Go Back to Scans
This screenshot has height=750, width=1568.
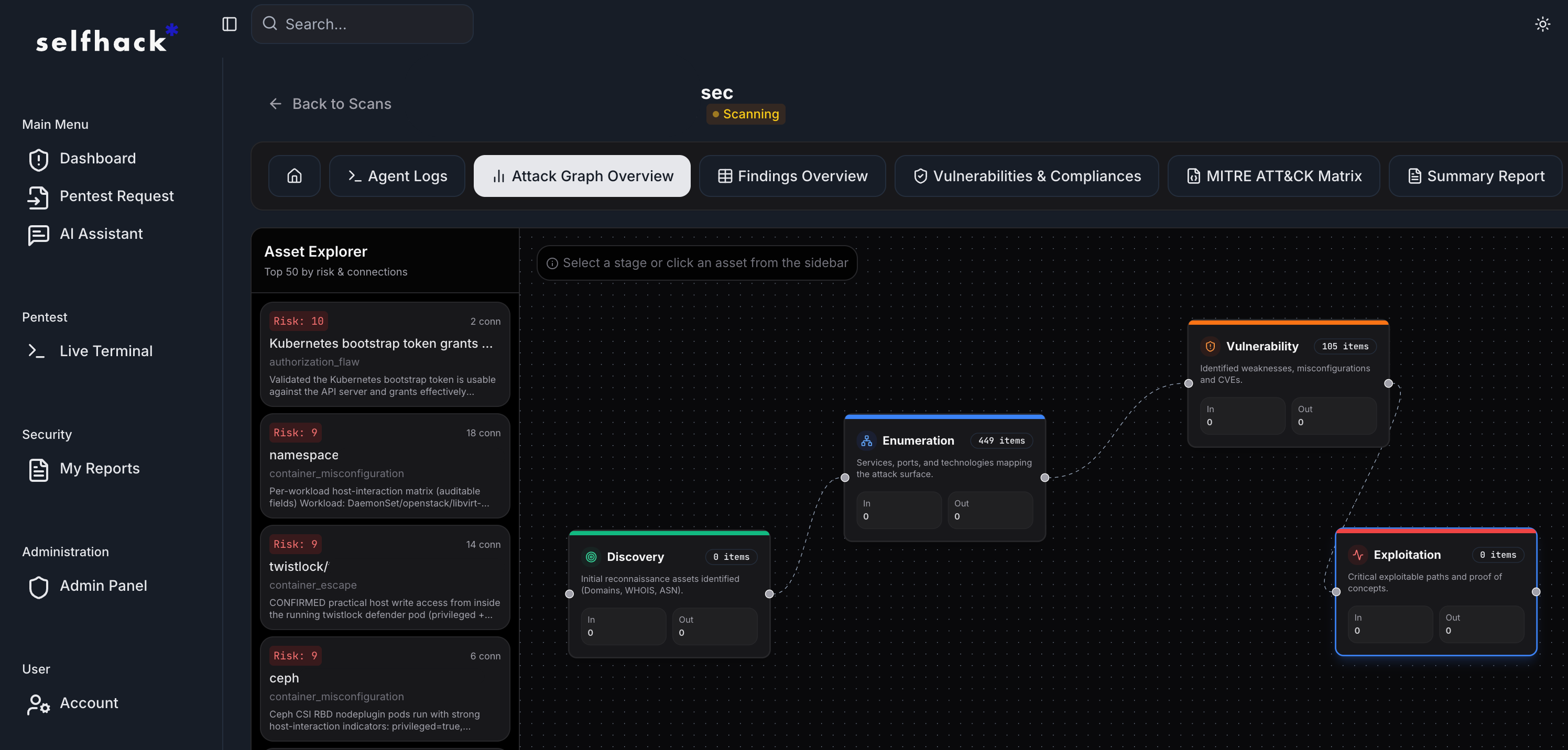330,104
